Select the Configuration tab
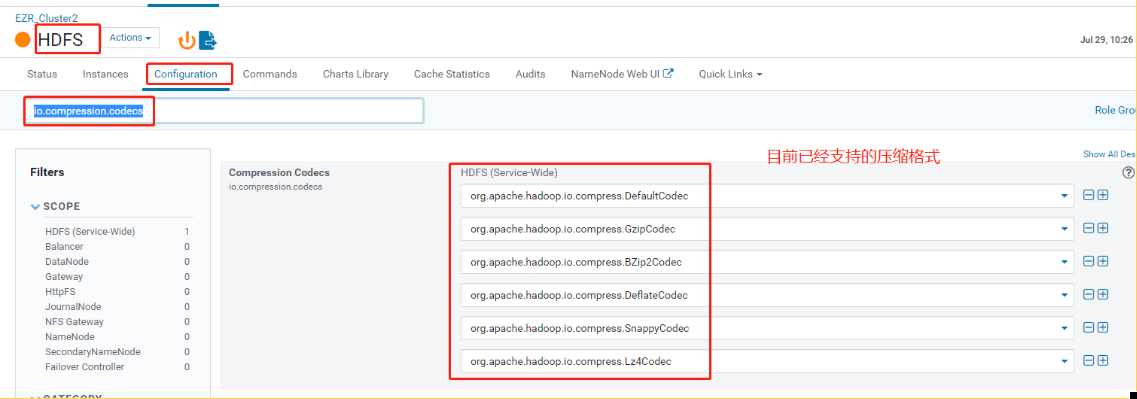This screenshot has height=399, width=1137. 186,74
